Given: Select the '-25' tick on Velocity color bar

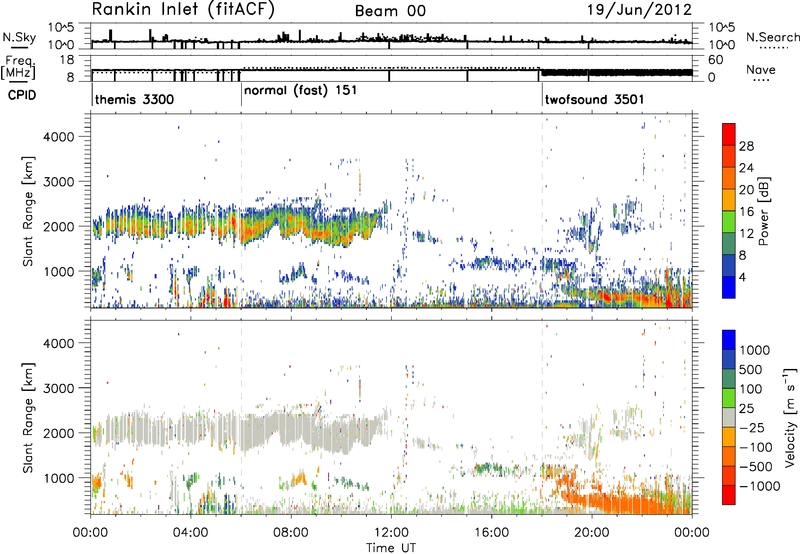Looking at the screenshot, I should pos(751,427).
